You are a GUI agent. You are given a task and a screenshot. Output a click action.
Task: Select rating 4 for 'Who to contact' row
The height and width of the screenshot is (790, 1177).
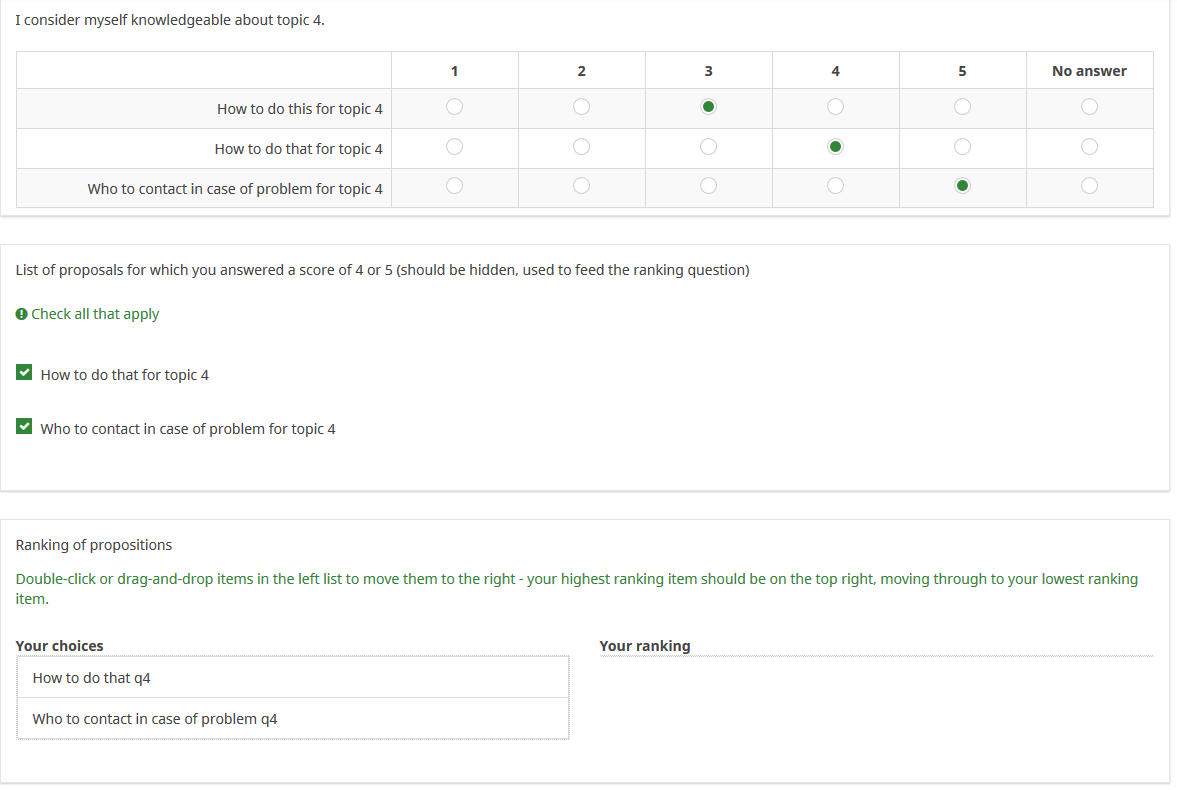point(835,186)
